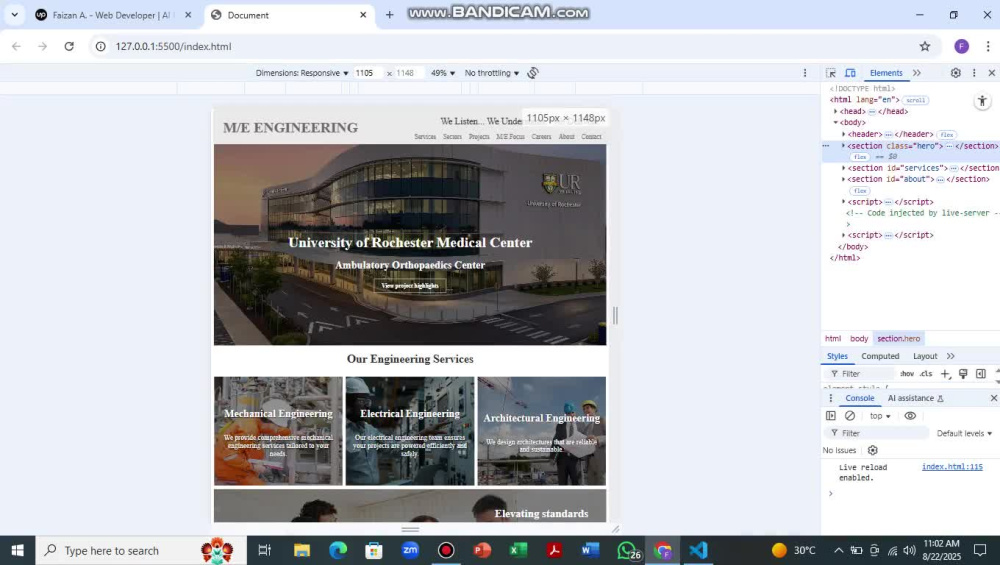Open DevTools settings gear at top
Viewport: 1000px width, 565px height.
(x=955, y=73)
